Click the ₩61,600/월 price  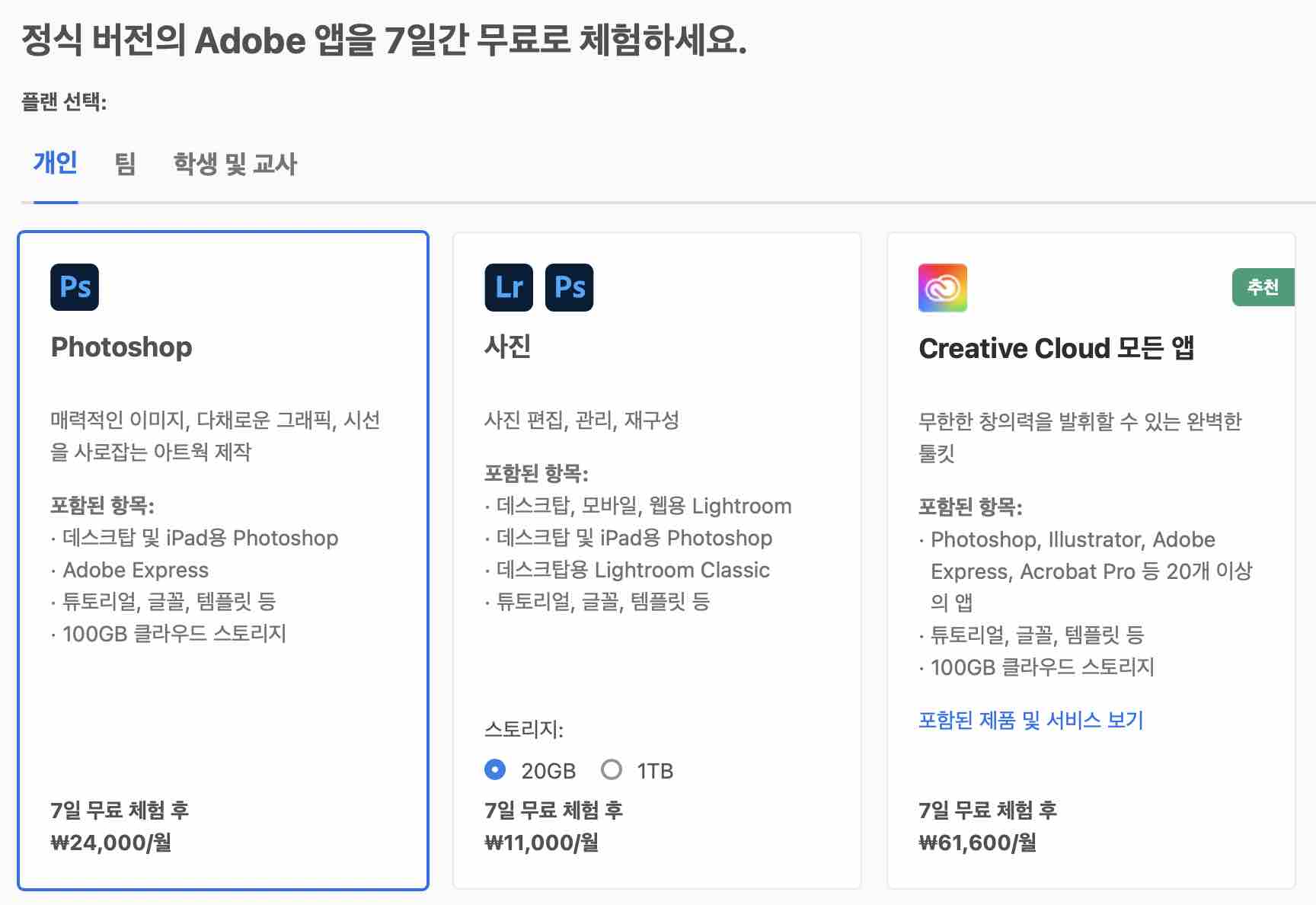(x=977, y=843)
